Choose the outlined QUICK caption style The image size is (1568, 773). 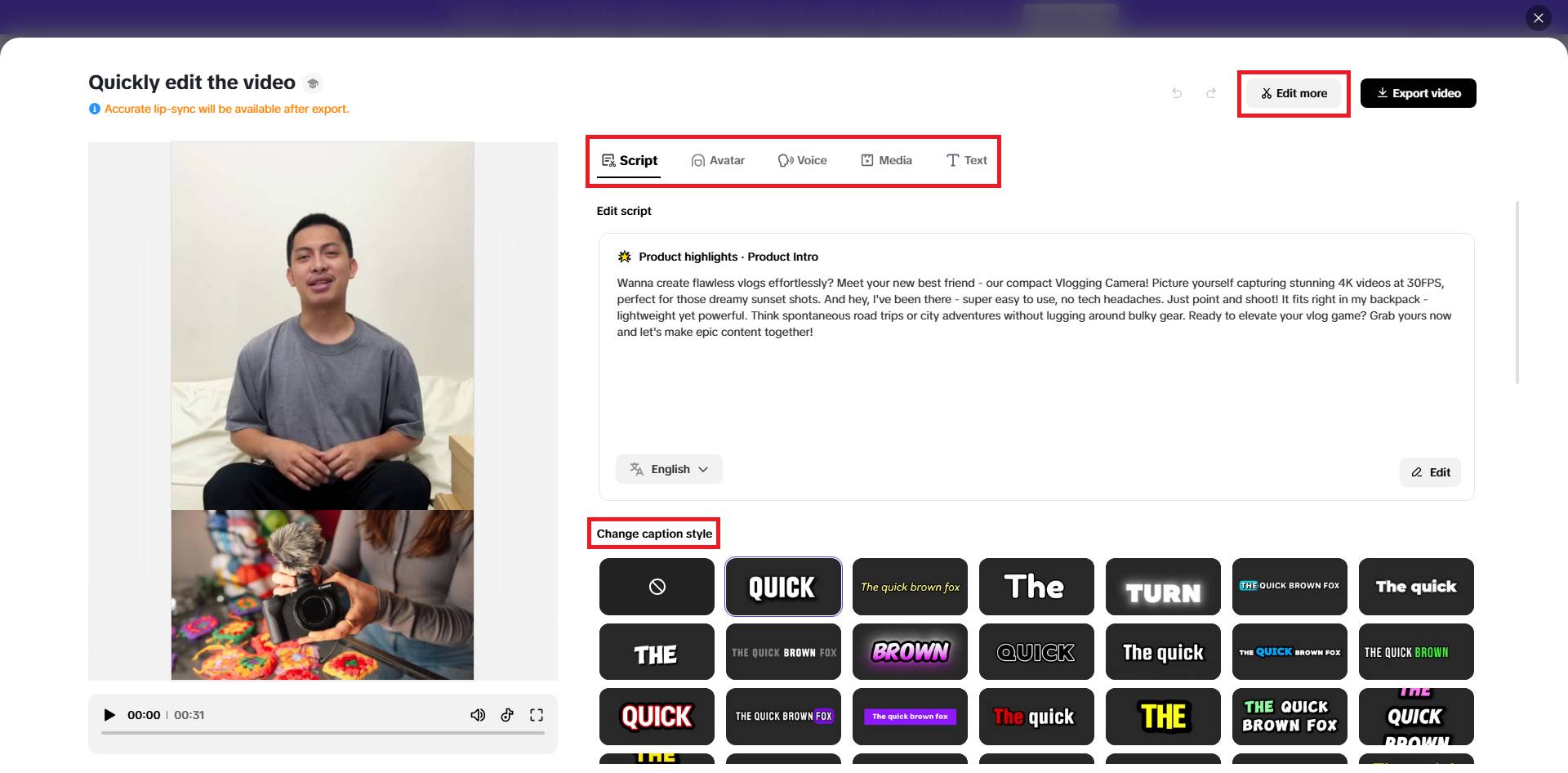pyautogui.click(x=1036, y=652)
